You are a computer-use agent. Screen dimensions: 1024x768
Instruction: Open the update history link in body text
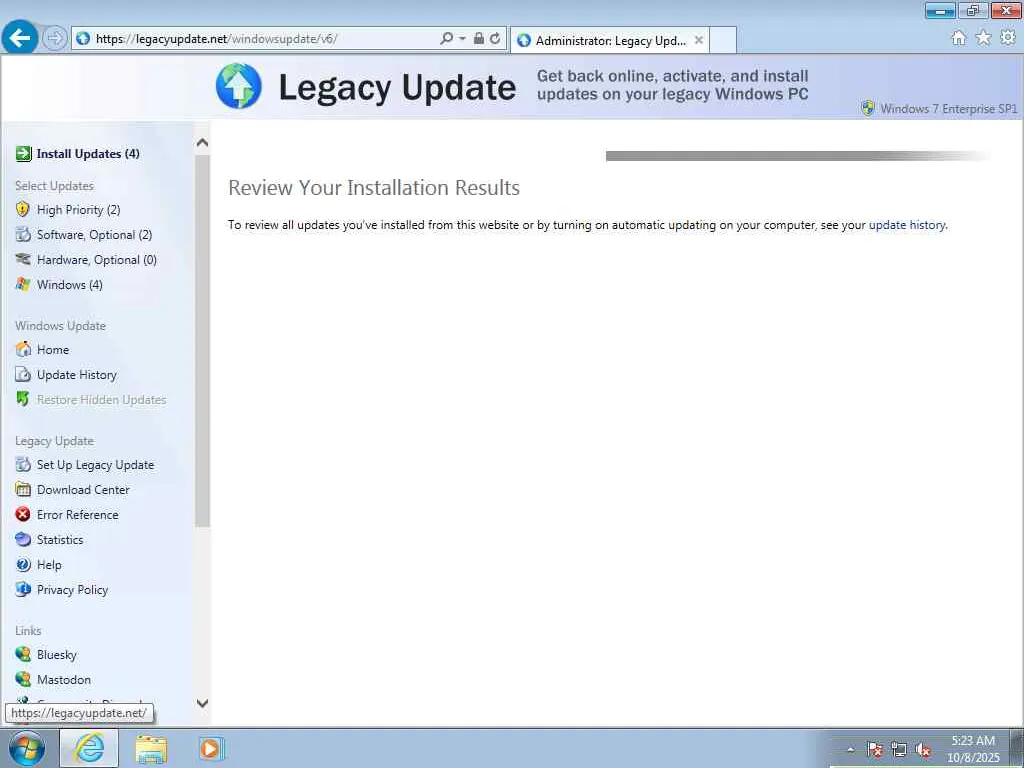pyautogui.click(x=906, y=225)
